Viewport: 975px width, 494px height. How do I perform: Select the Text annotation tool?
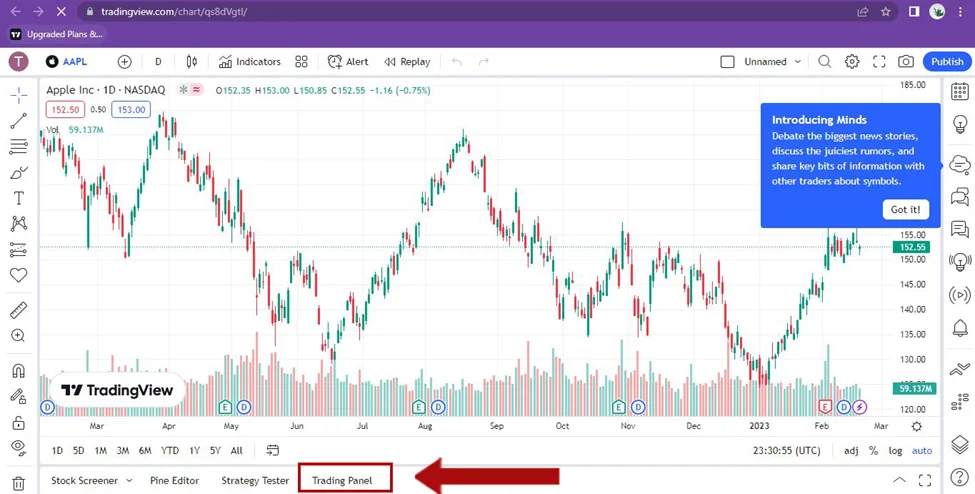[x=19, y=198]
